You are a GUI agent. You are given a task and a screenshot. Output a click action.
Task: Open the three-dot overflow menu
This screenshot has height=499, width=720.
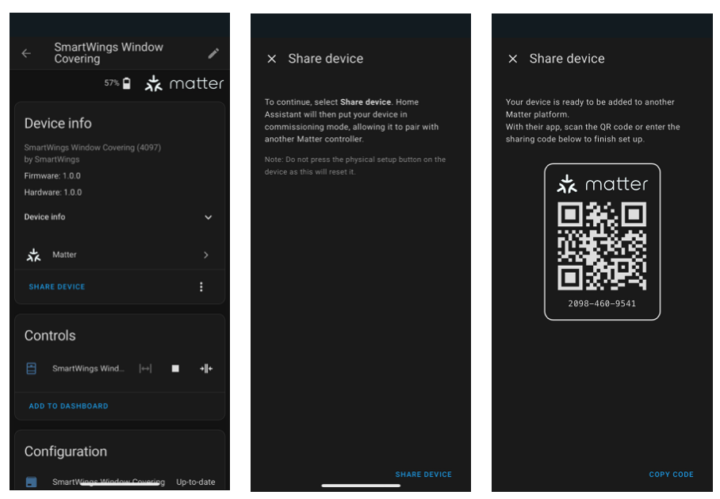point(201,287)
